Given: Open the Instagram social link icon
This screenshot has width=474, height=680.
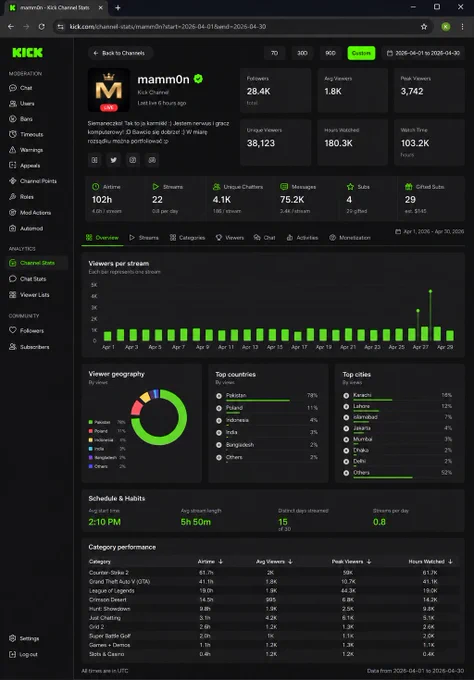Looking at the screenshot, I should point(133,160).
